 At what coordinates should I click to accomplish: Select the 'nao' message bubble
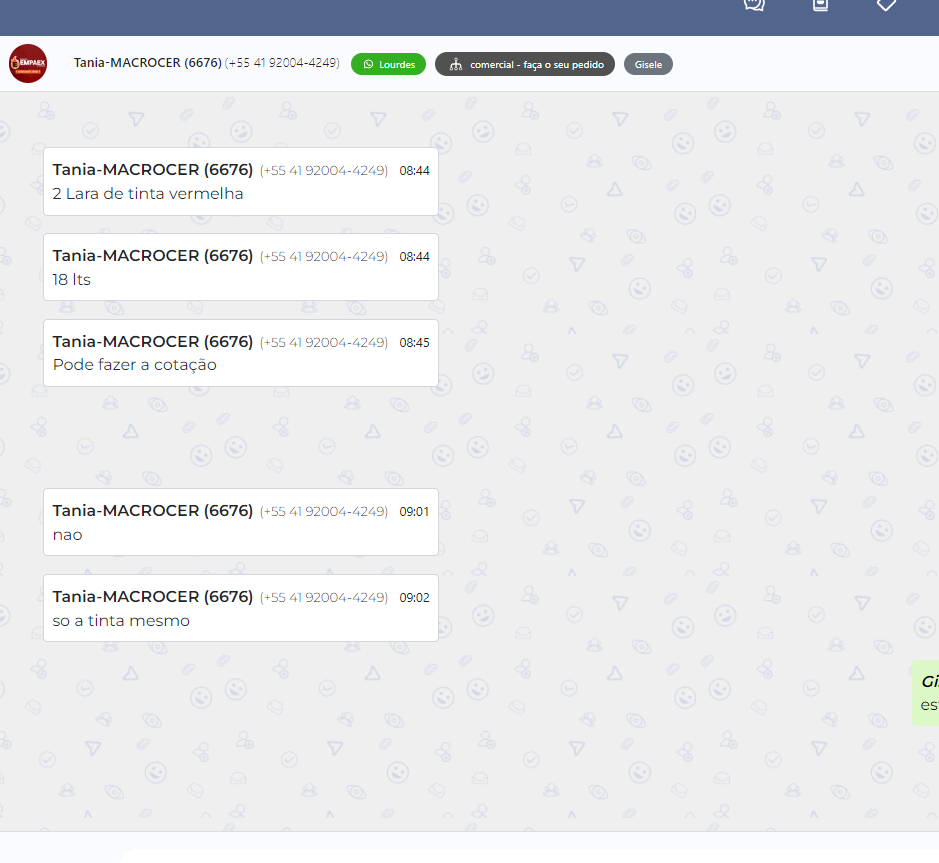68,535
